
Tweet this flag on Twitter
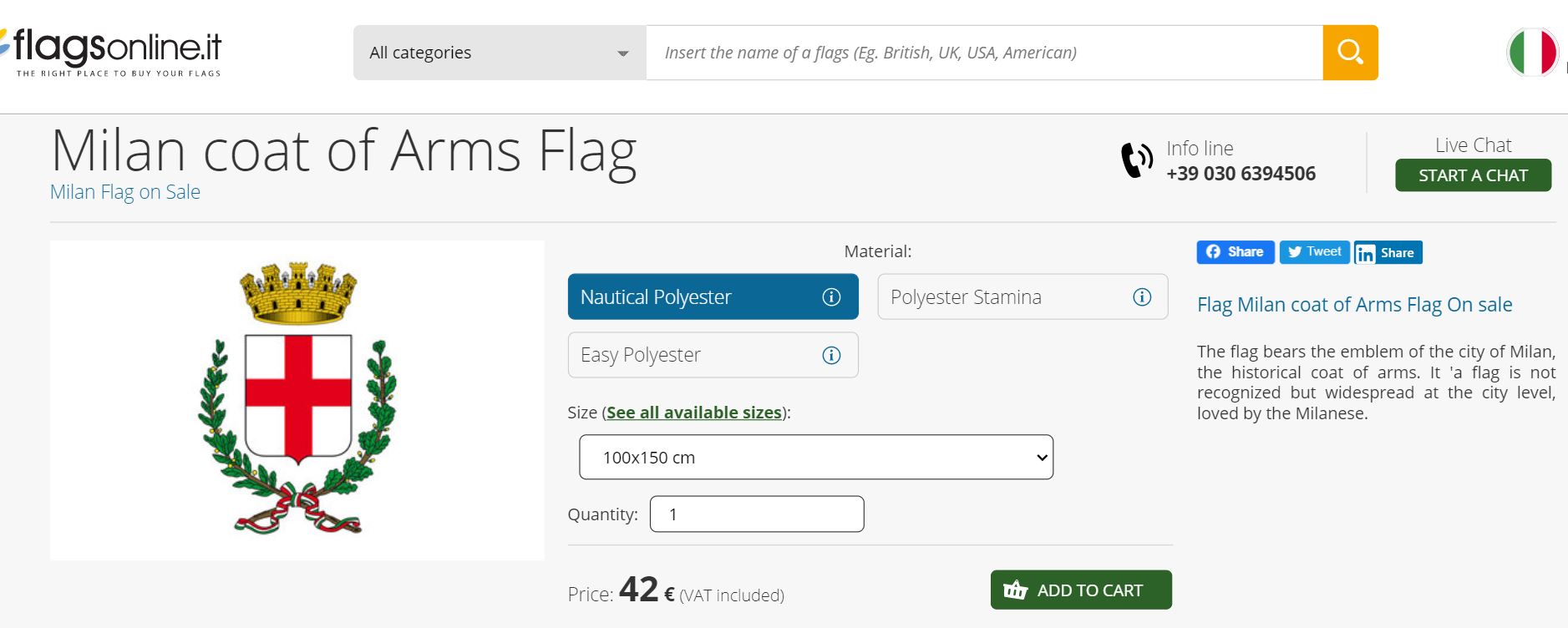click(x=1314, y=252)
